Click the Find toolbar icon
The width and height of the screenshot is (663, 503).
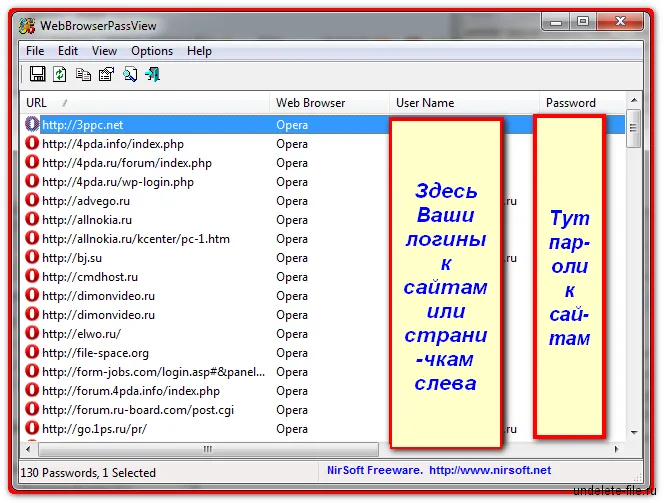(x=130, y=74)
